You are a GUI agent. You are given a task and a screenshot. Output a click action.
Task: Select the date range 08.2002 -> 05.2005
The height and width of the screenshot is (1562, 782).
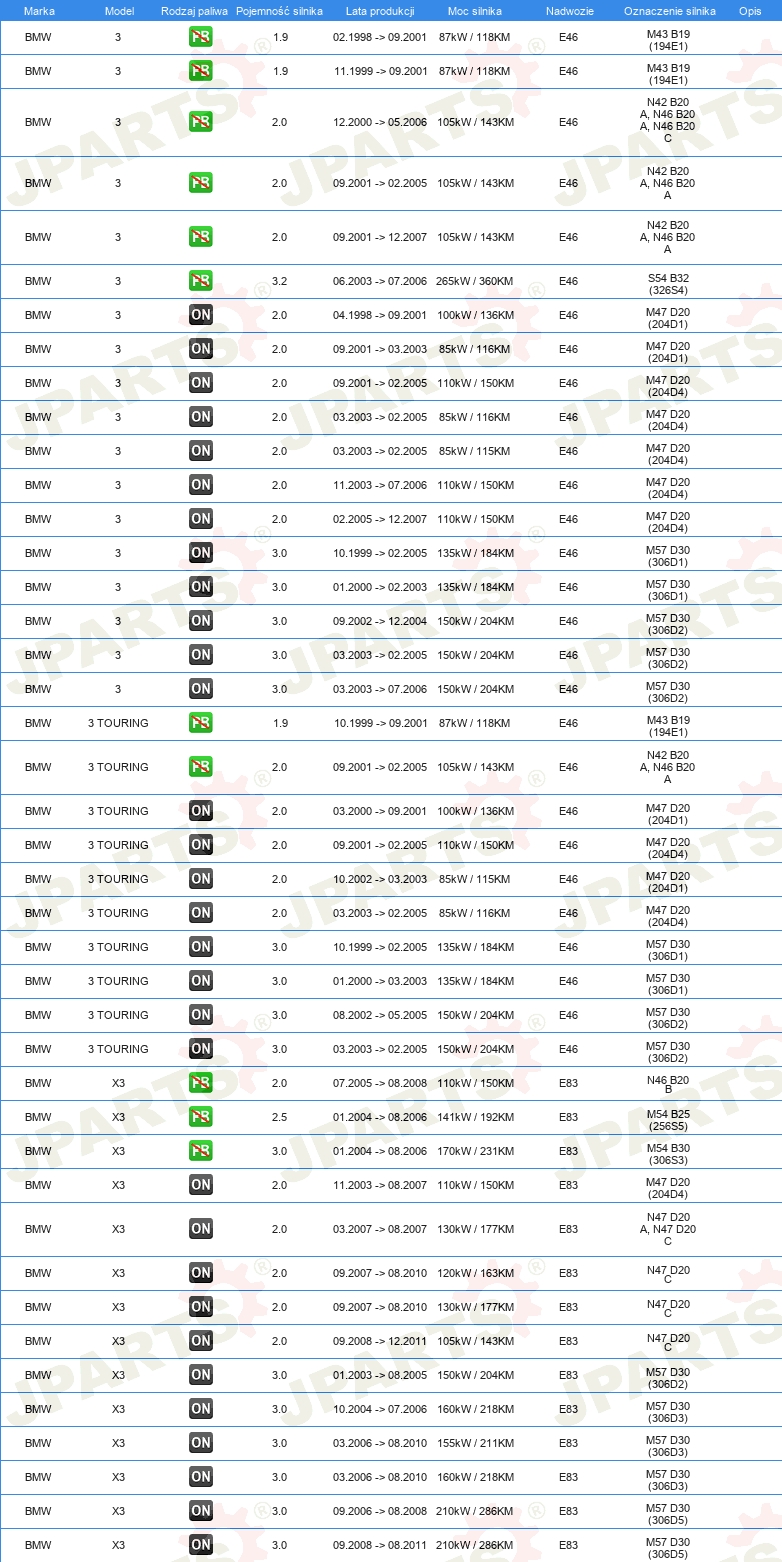(380, 1015)
